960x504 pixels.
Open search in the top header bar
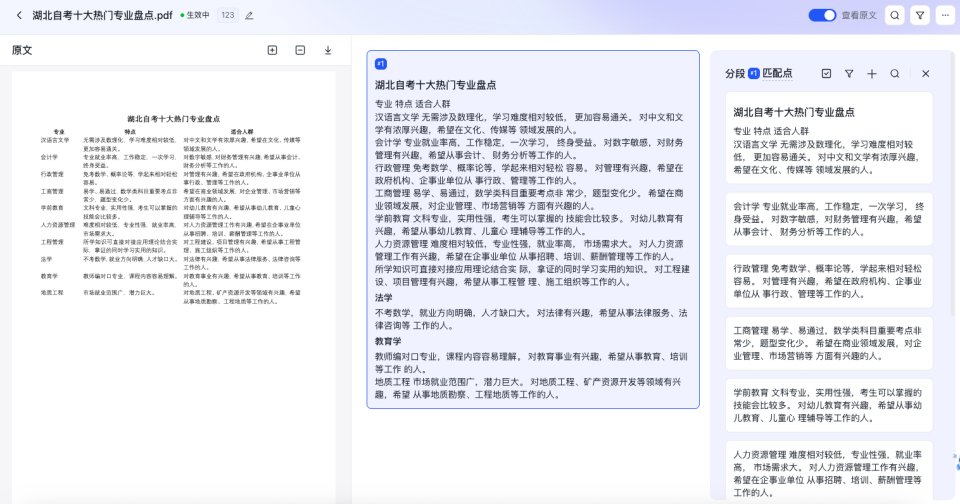(x=894, y=15)
